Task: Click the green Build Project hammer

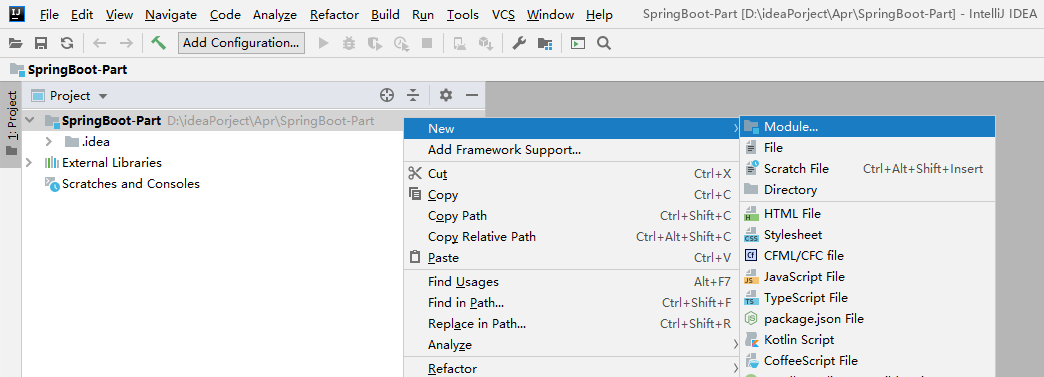Action: [x=158, y=43]
